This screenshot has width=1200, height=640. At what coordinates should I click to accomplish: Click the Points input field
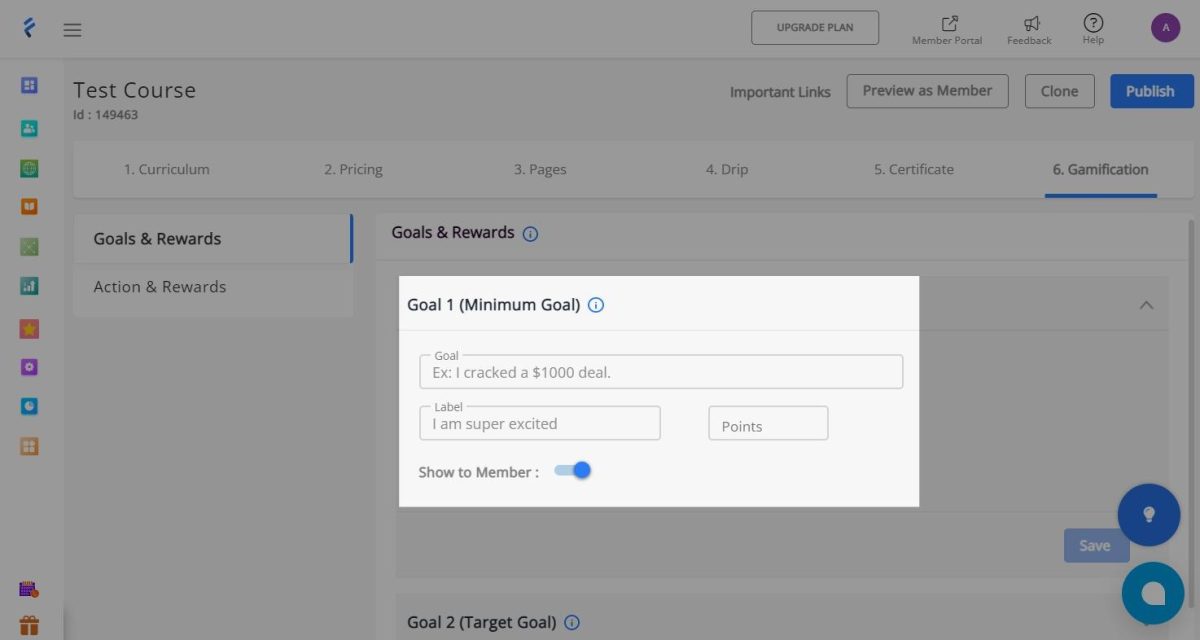tap(768, 424)
